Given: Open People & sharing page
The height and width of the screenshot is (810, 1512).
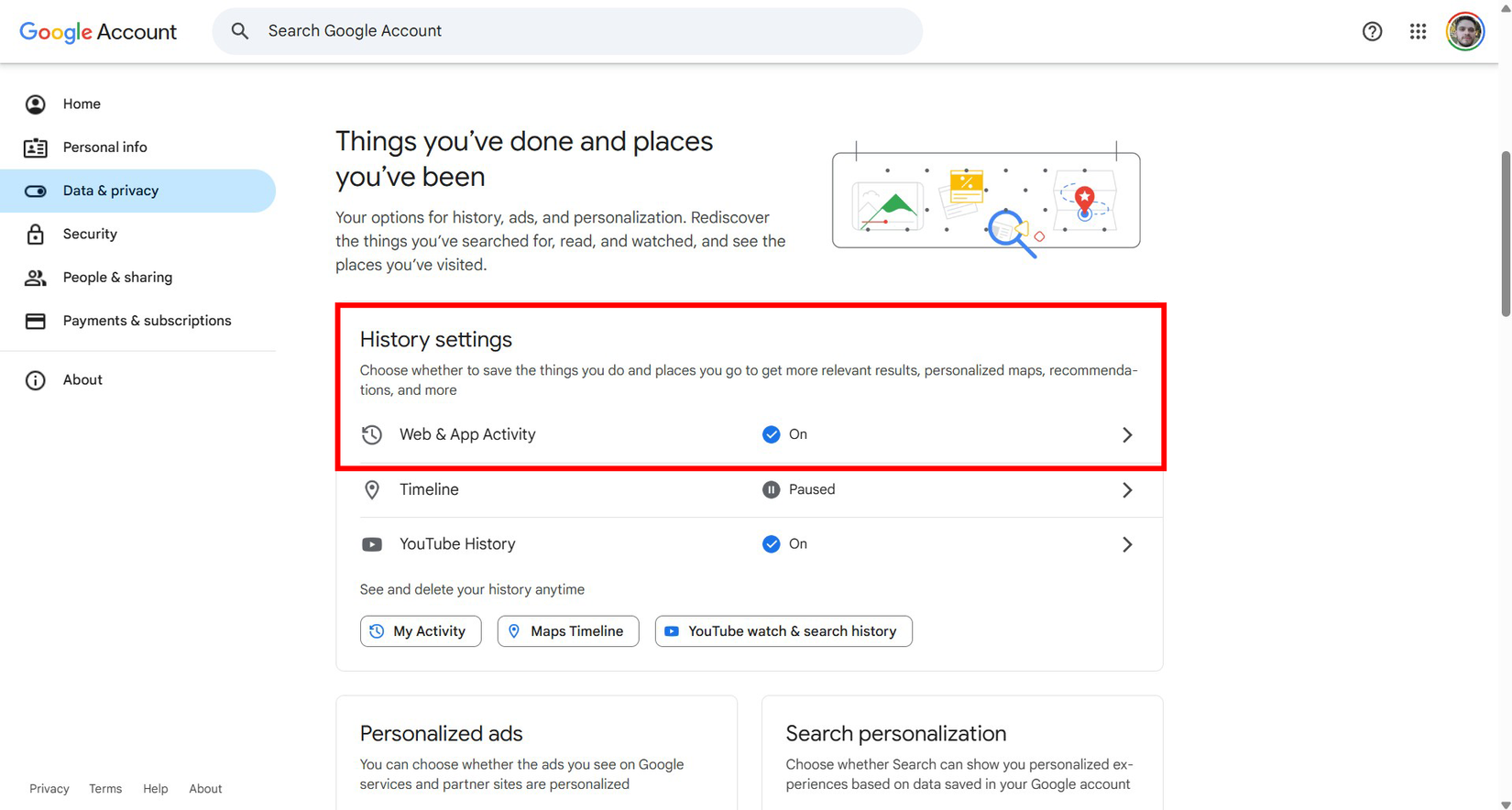Looking at the screenshot, I should coord(137,278).
